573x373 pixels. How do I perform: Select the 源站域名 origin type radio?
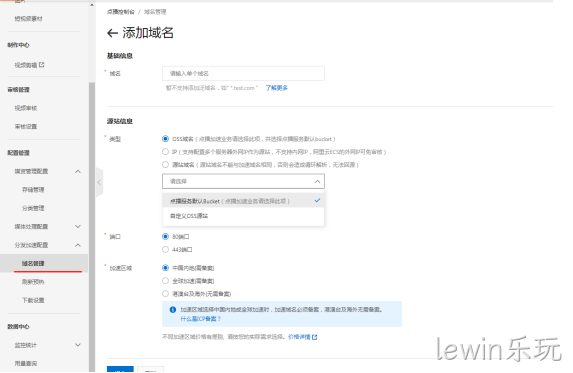pyautogui.click(x=165, y=164)
